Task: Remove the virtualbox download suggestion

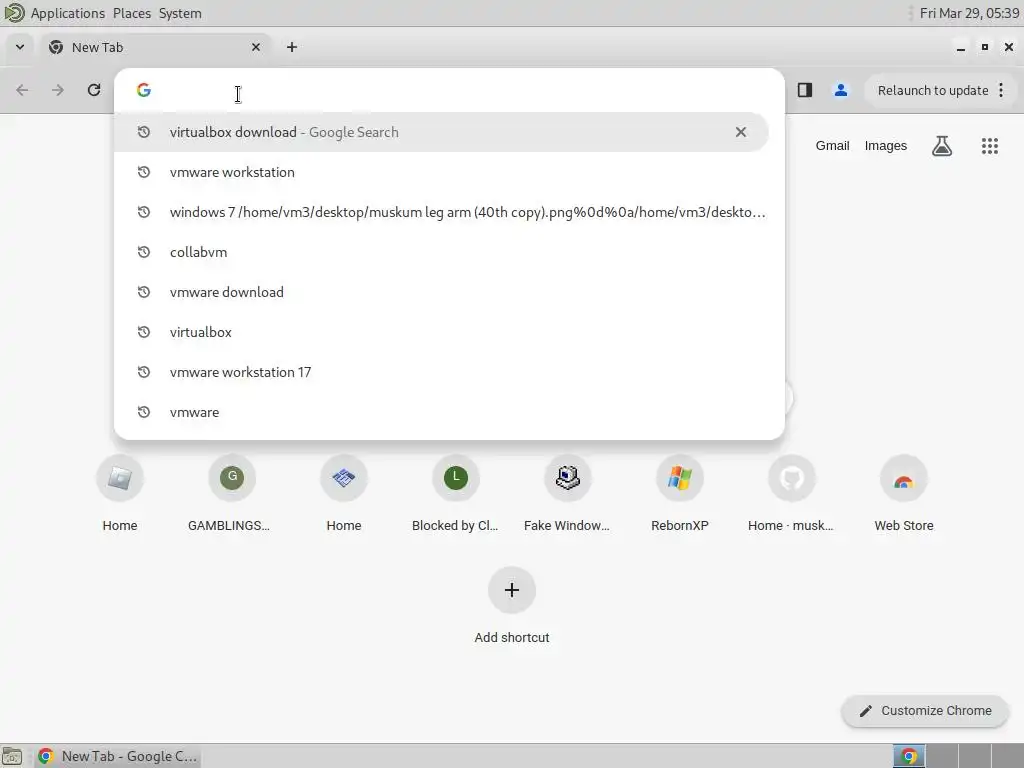Action: pos(741,132)
